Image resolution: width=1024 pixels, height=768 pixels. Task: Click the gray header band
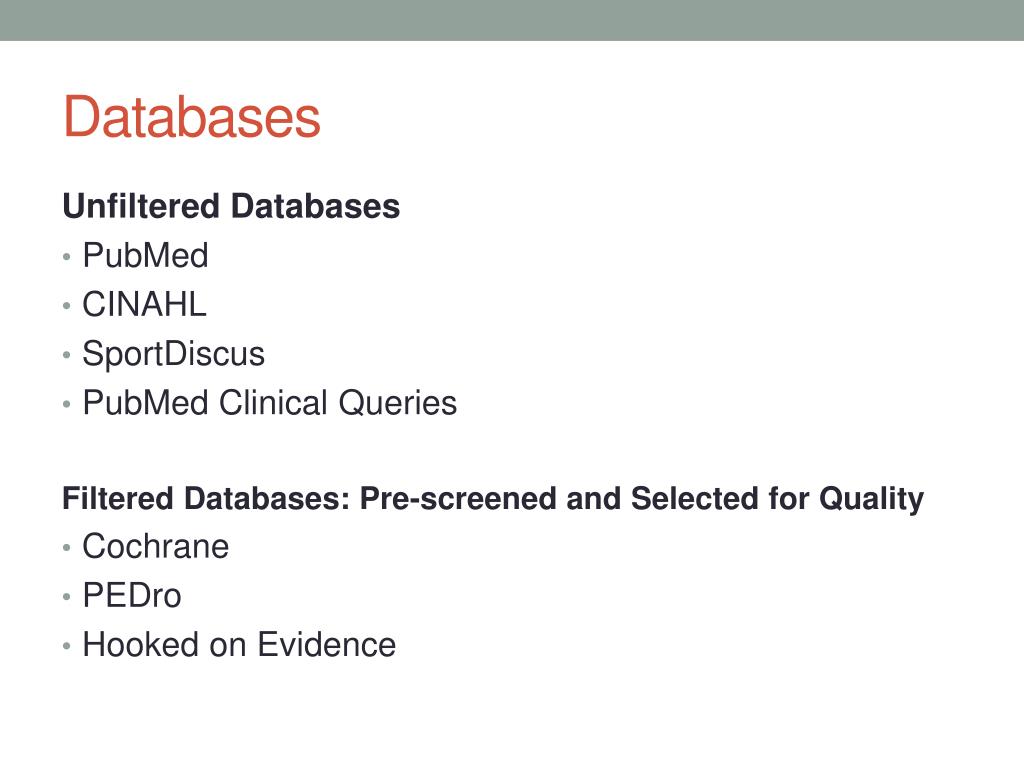tap(512, 20)
